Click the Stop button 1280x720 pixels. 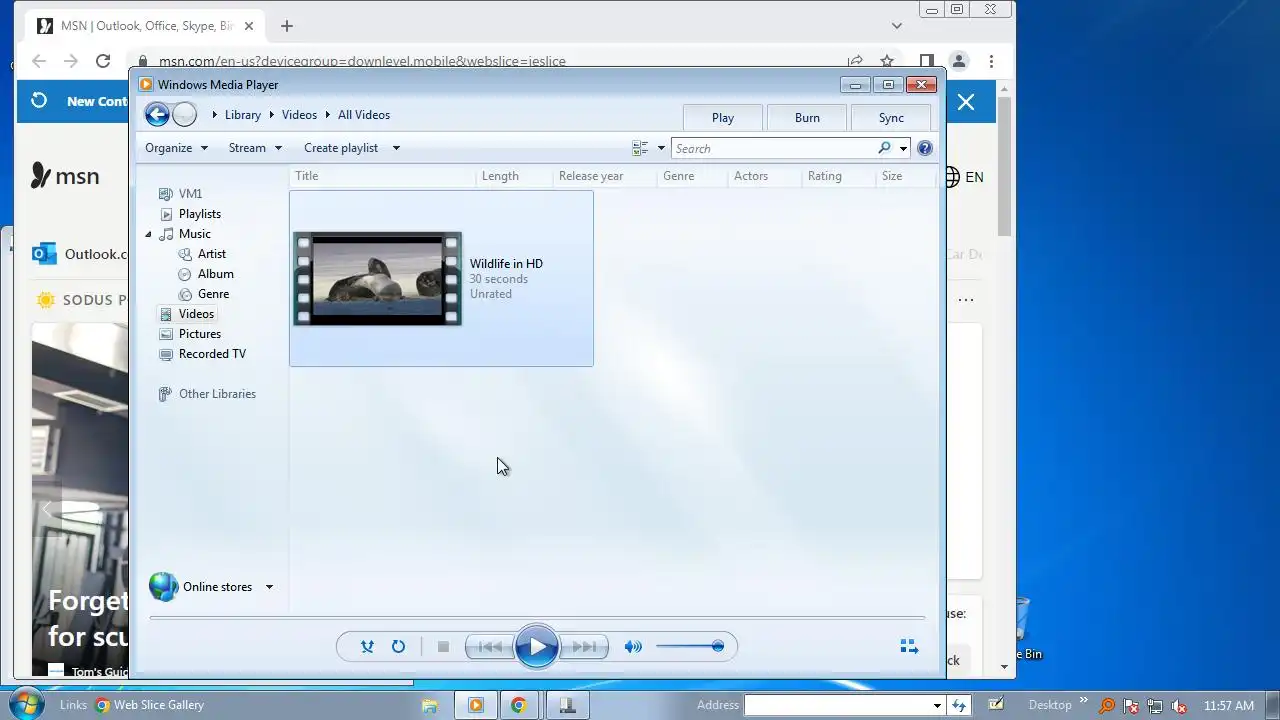pyautogui.click(x=443, y=647)
